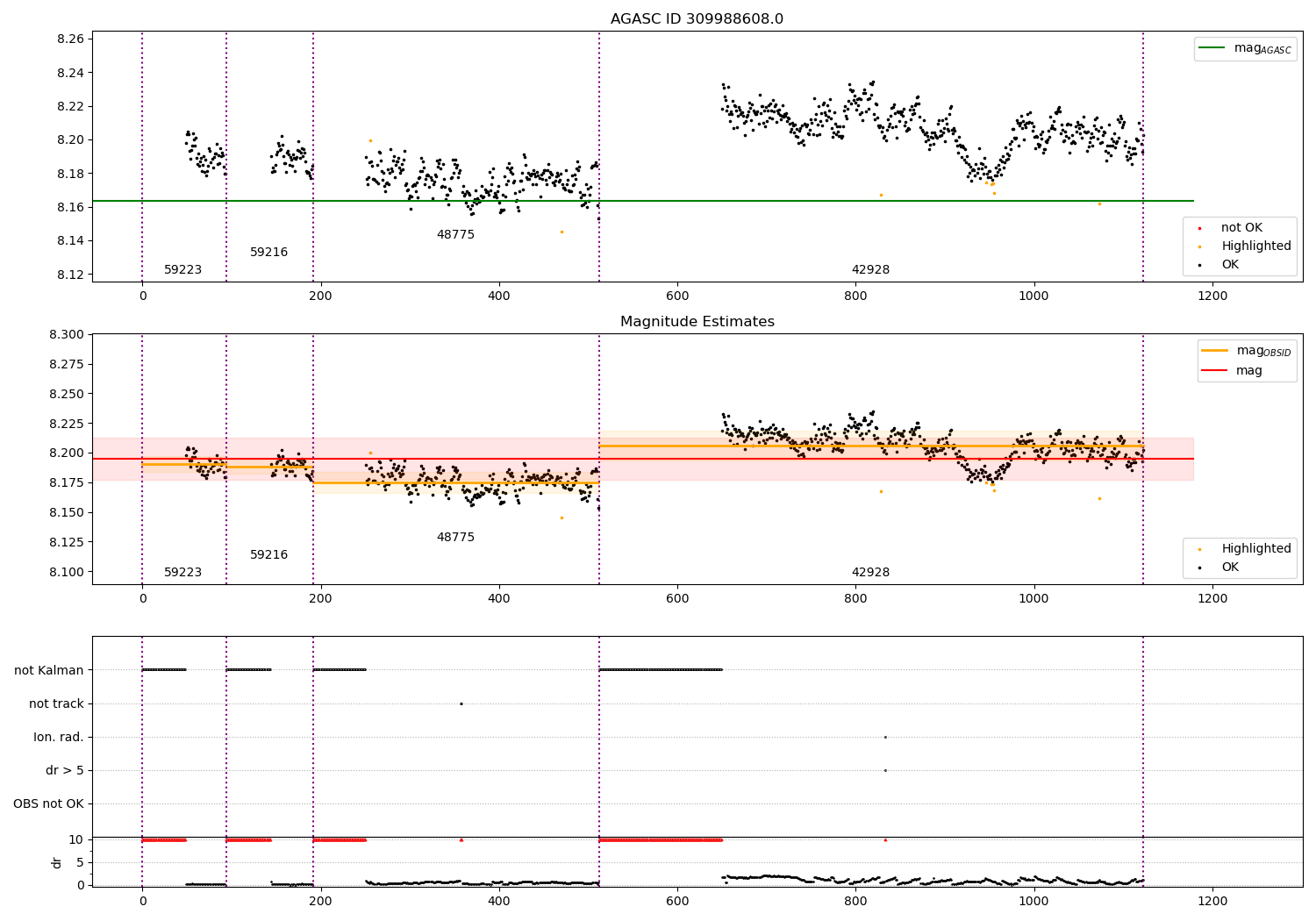The height and width of the screenshot is (921, 1316).
Task: Click the 'dr' y-axis label
Action: click(57, 862)
